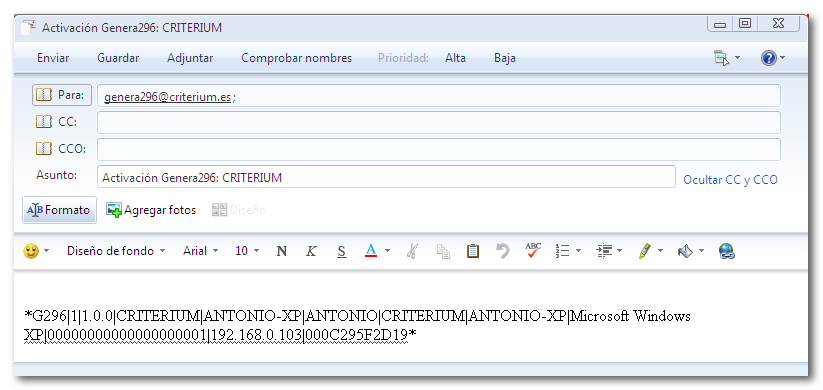Click the CCO address book icon

(x=43, y=149)
